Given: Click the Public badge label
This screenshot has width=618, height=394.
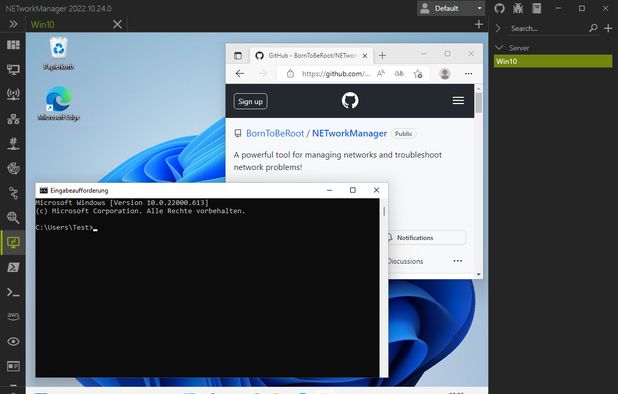Looking at the screenshot, I should [x=404, y=134].
